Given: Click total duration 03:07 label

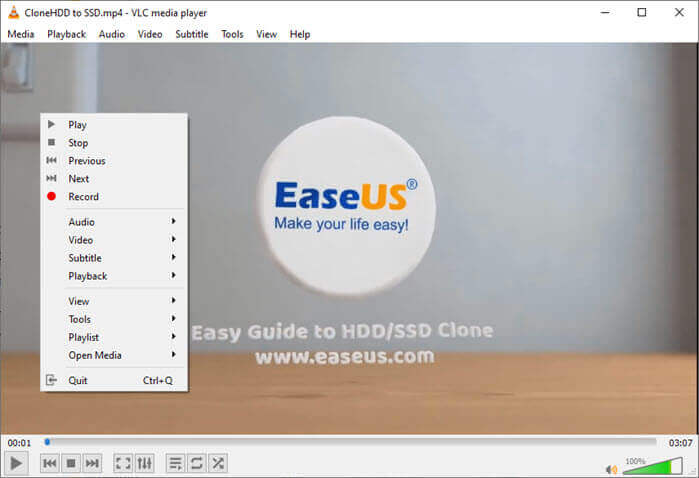Looking at the screenshot, I should tap(680, 443).
